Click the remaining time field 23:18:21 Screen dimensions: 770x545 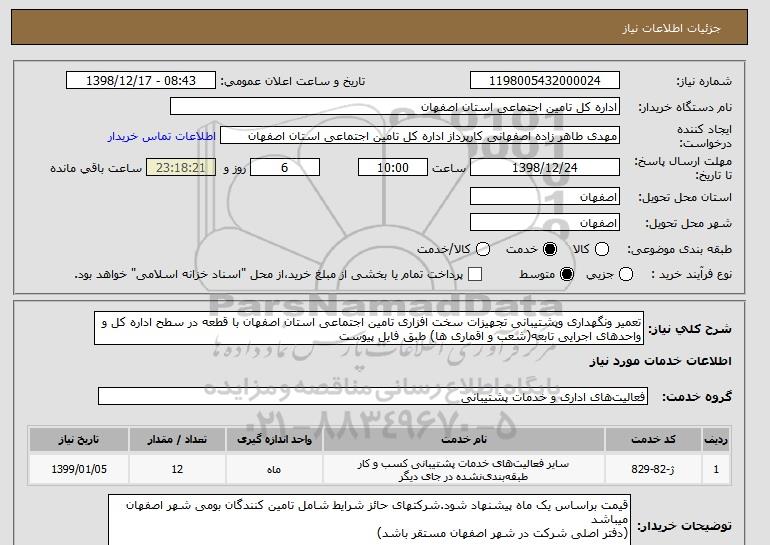(x=181, y=167)
